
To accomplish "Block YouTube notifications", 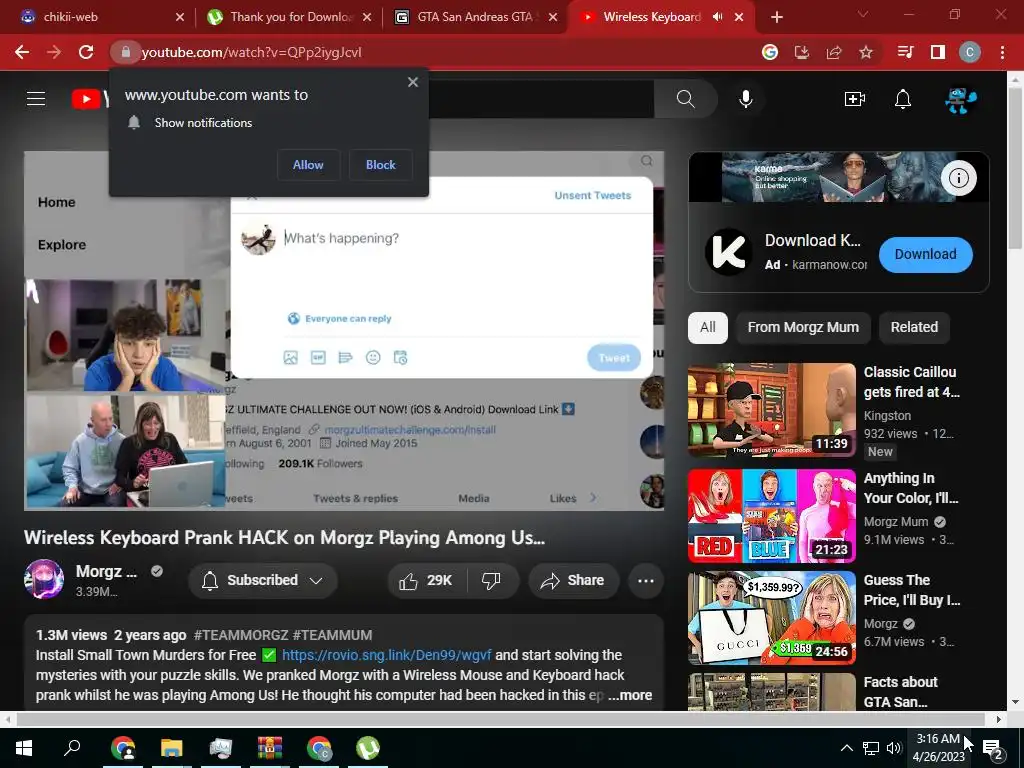I will (381, 165).
